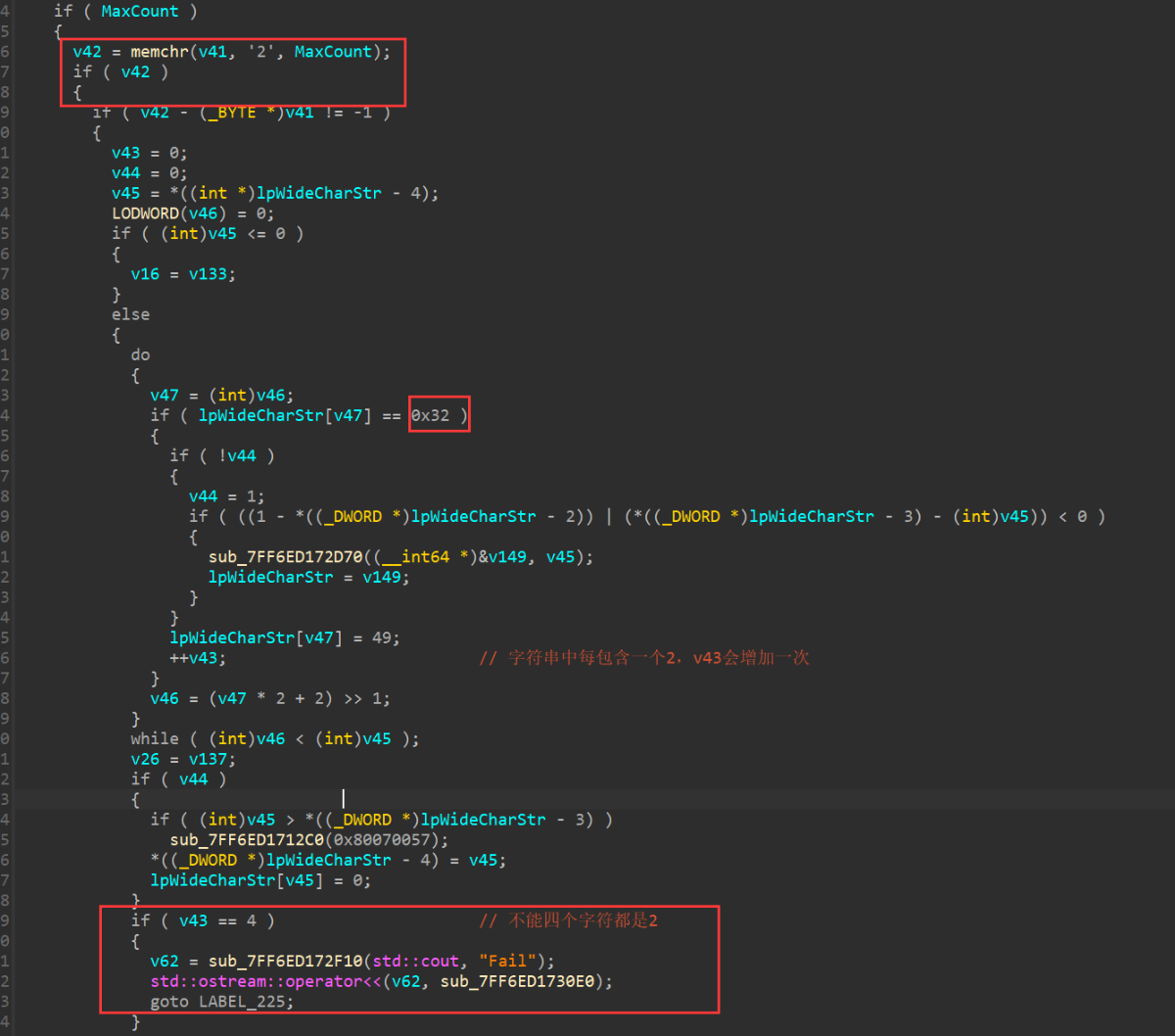Select the LODWORD macro name
1175x1036 pixels.
click(x=145, y=213)
